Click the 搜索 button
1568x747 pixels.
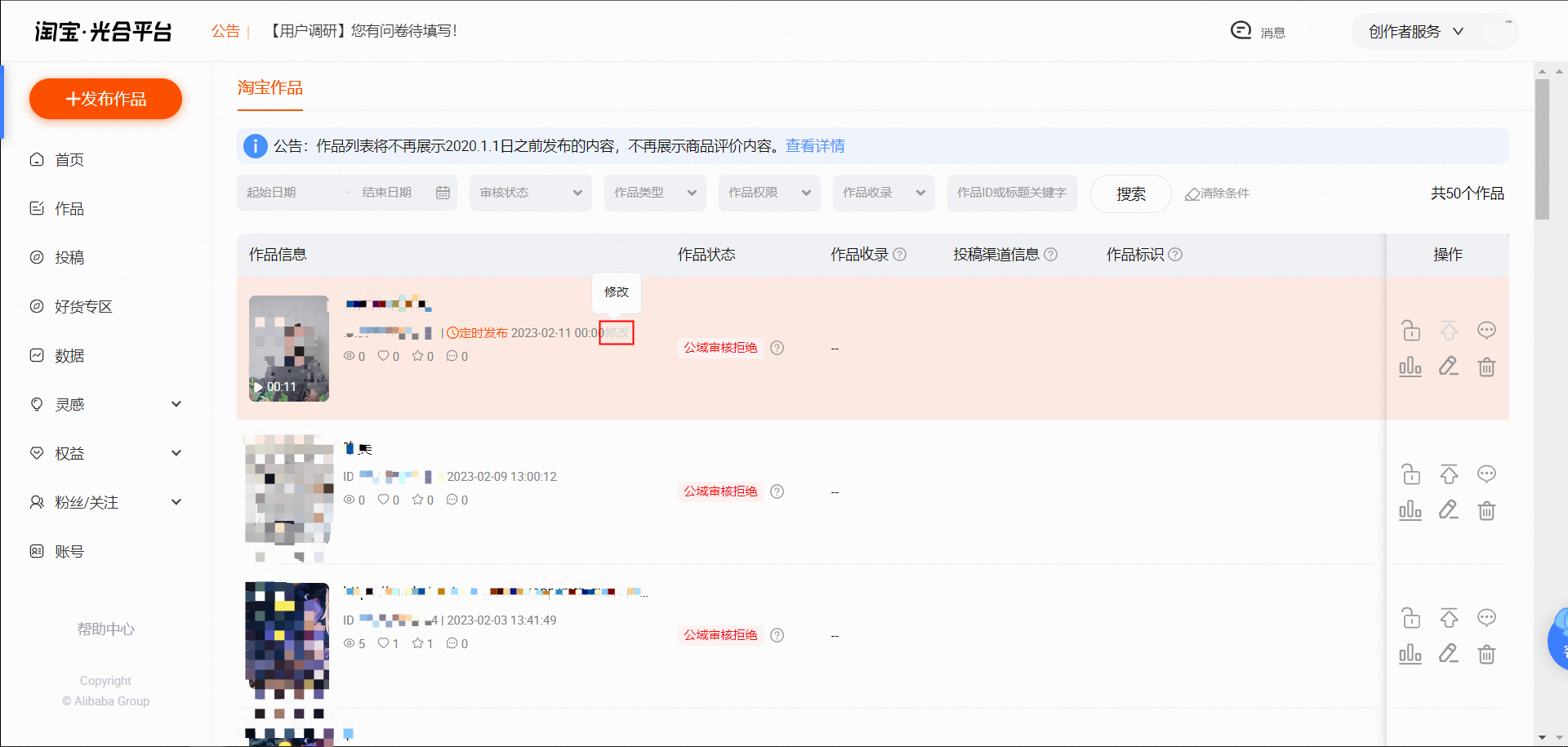(x=1131, y=193)
